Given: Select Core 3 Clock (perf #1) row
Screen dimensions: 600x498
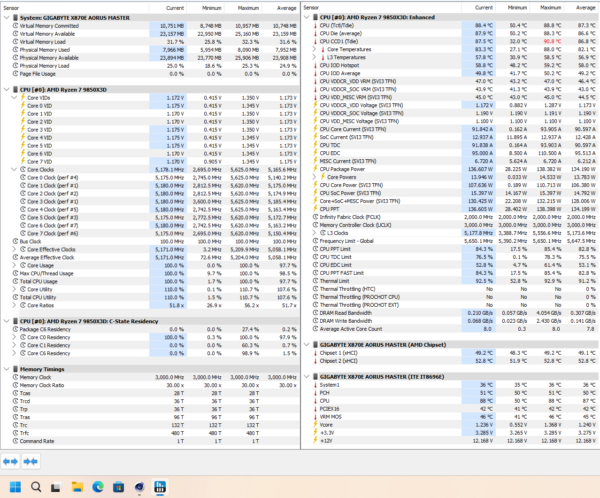Looking at the screenshot, I should tap(150, 201).
